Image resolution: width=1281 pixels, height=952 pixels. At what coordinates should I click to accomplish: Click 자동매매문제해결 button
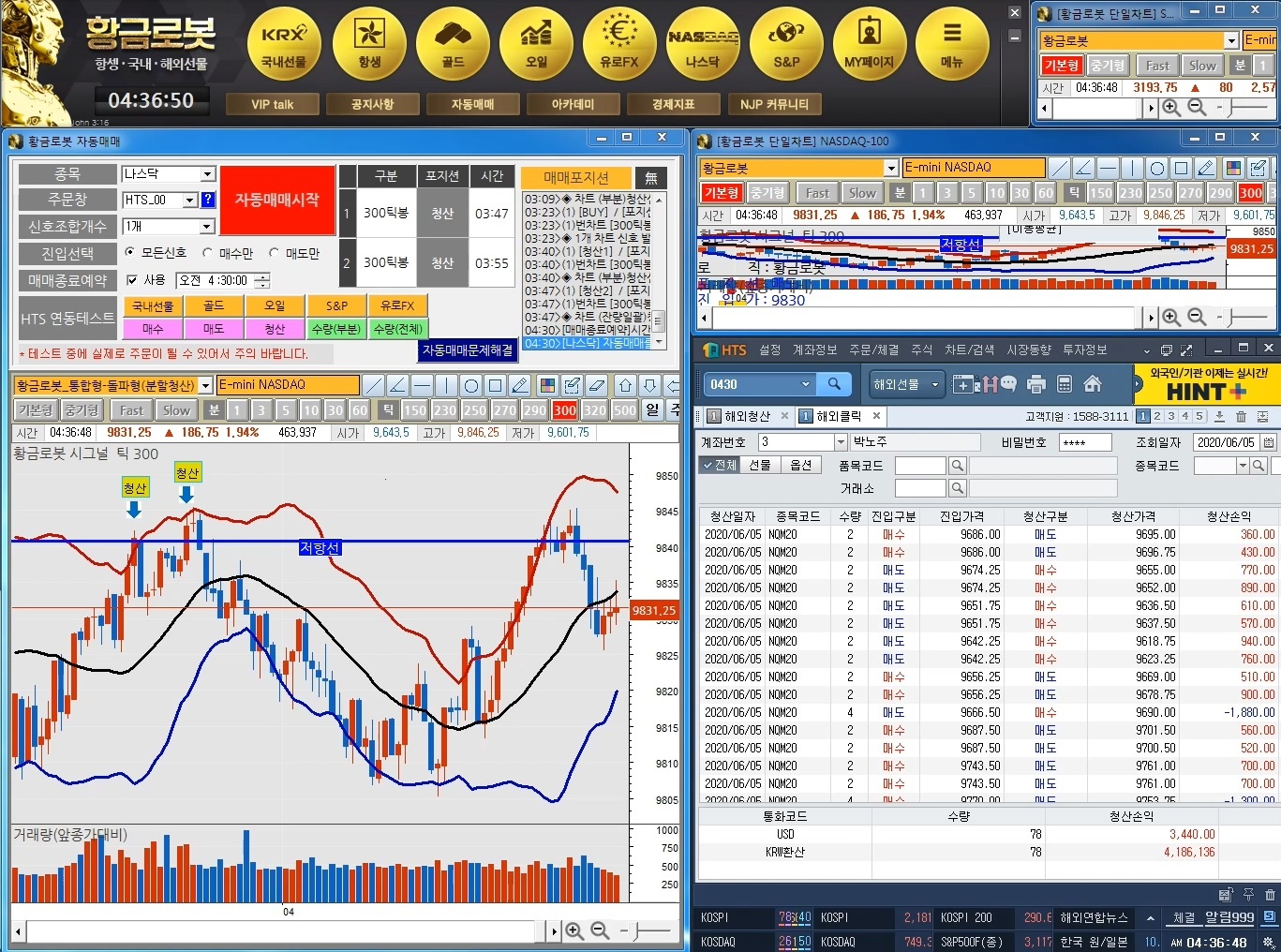(469, 350)
